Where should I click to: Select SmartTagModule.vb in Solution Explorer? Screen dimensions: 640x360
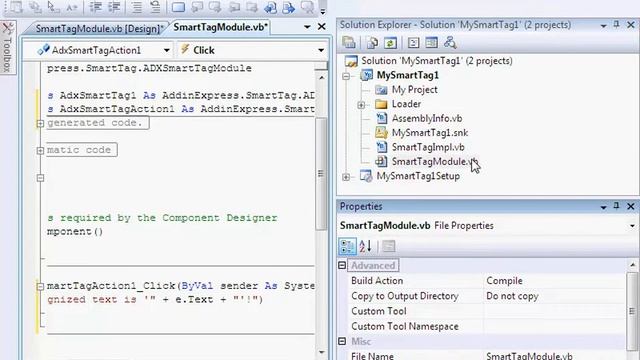(434, 162)
